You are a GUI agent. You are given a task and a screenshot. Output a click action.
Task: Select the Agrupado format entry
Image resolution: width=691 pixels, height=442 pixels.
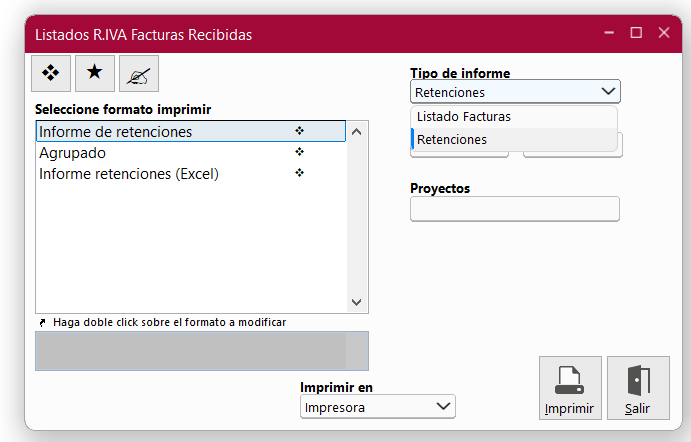pyautogui.click(x=72, y=153)
